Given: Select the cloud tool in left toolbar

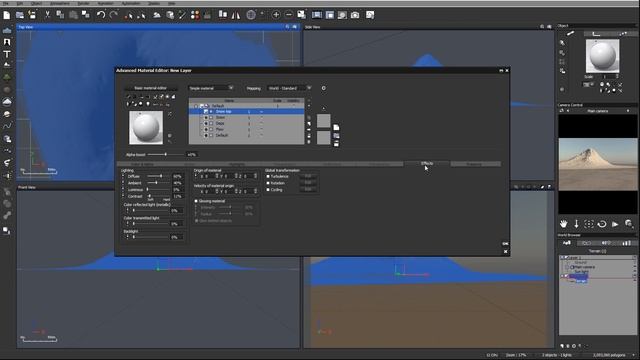Looking at the screenshot, I should [x=7, y=102].
